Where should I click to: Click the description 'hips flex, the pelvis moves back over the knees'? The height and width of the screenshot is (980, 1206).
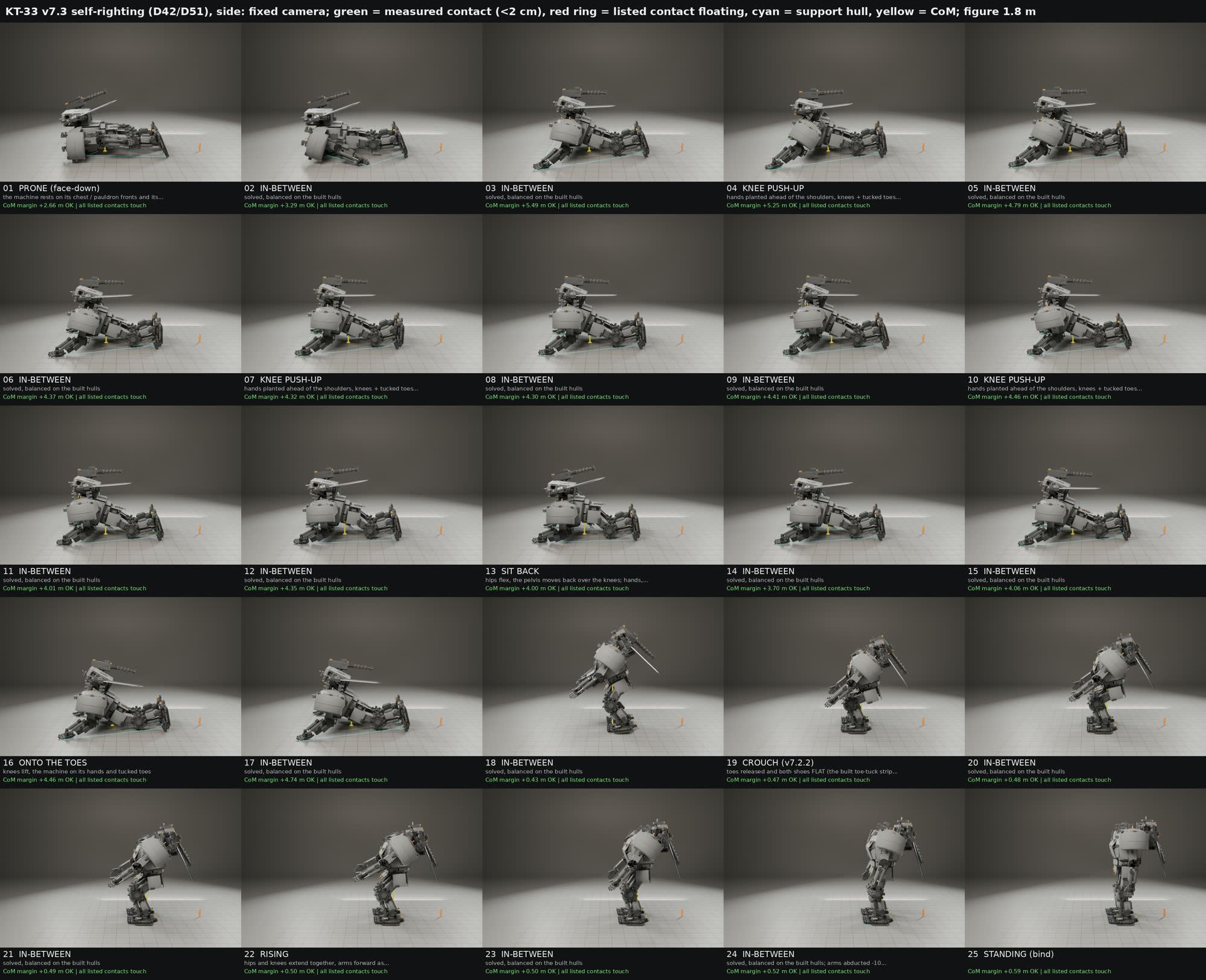[x=567, y=580]
